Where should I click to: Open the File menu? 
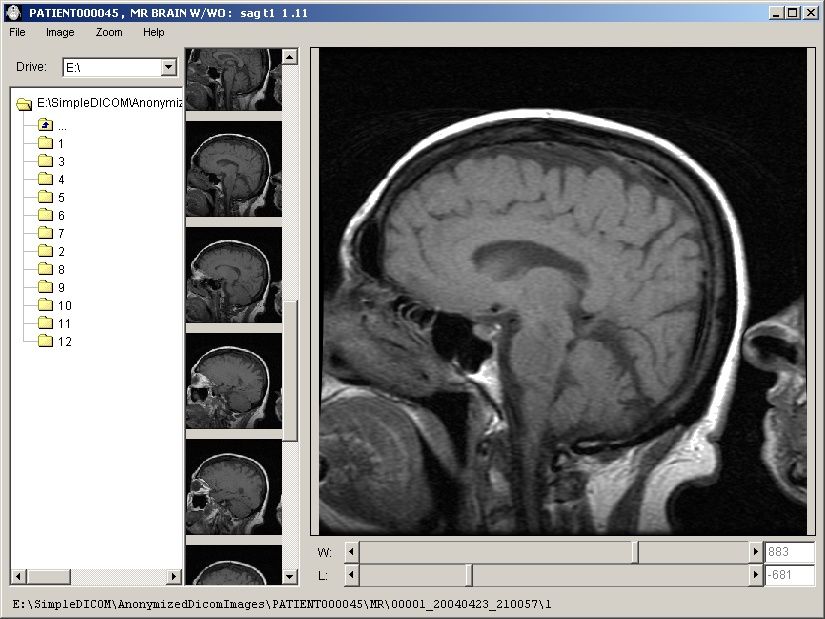click(x=17, y=33)
